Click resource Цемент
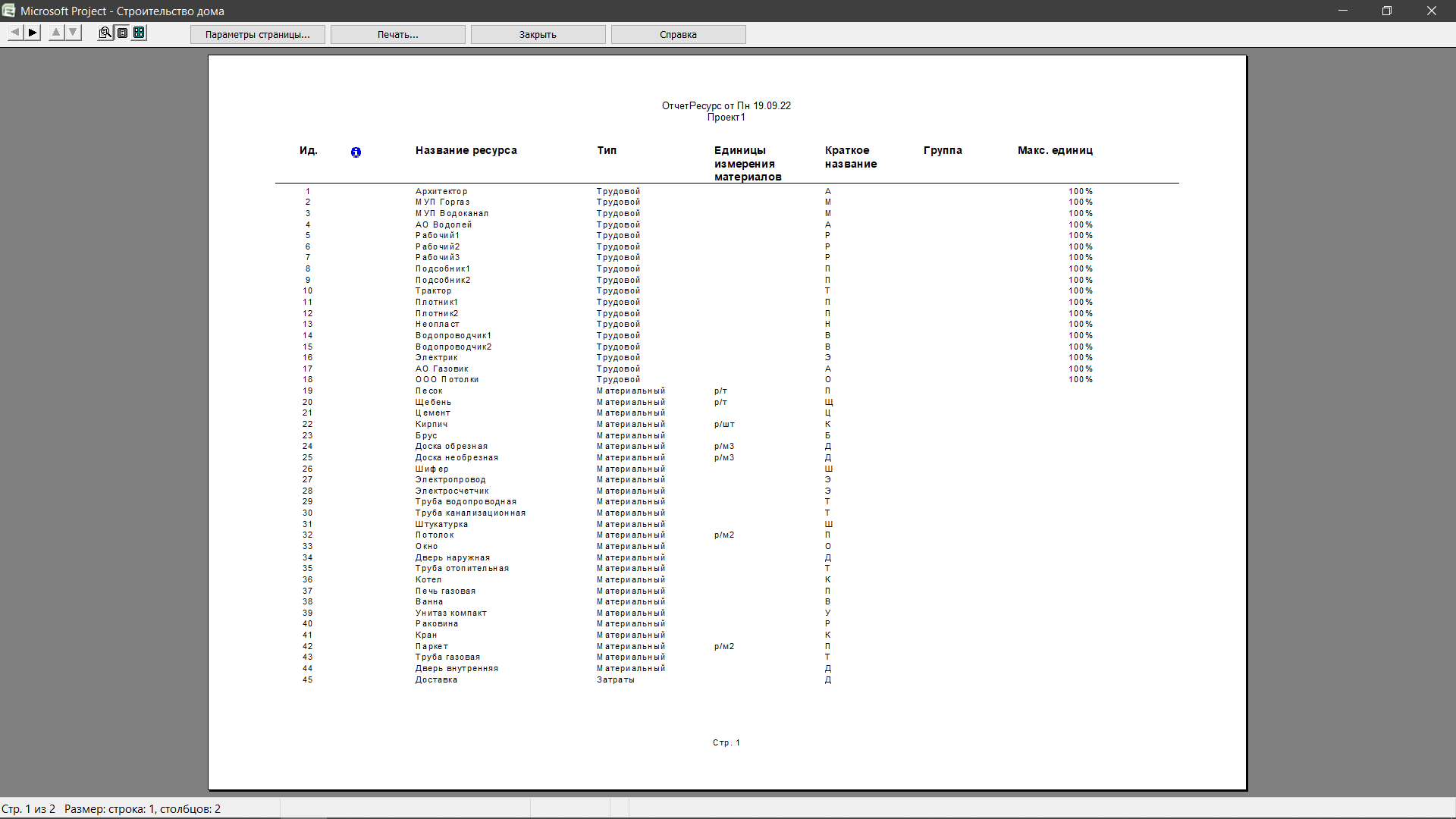The height and width of the screenshot is (819, 1456). click(x=433, y=413)
